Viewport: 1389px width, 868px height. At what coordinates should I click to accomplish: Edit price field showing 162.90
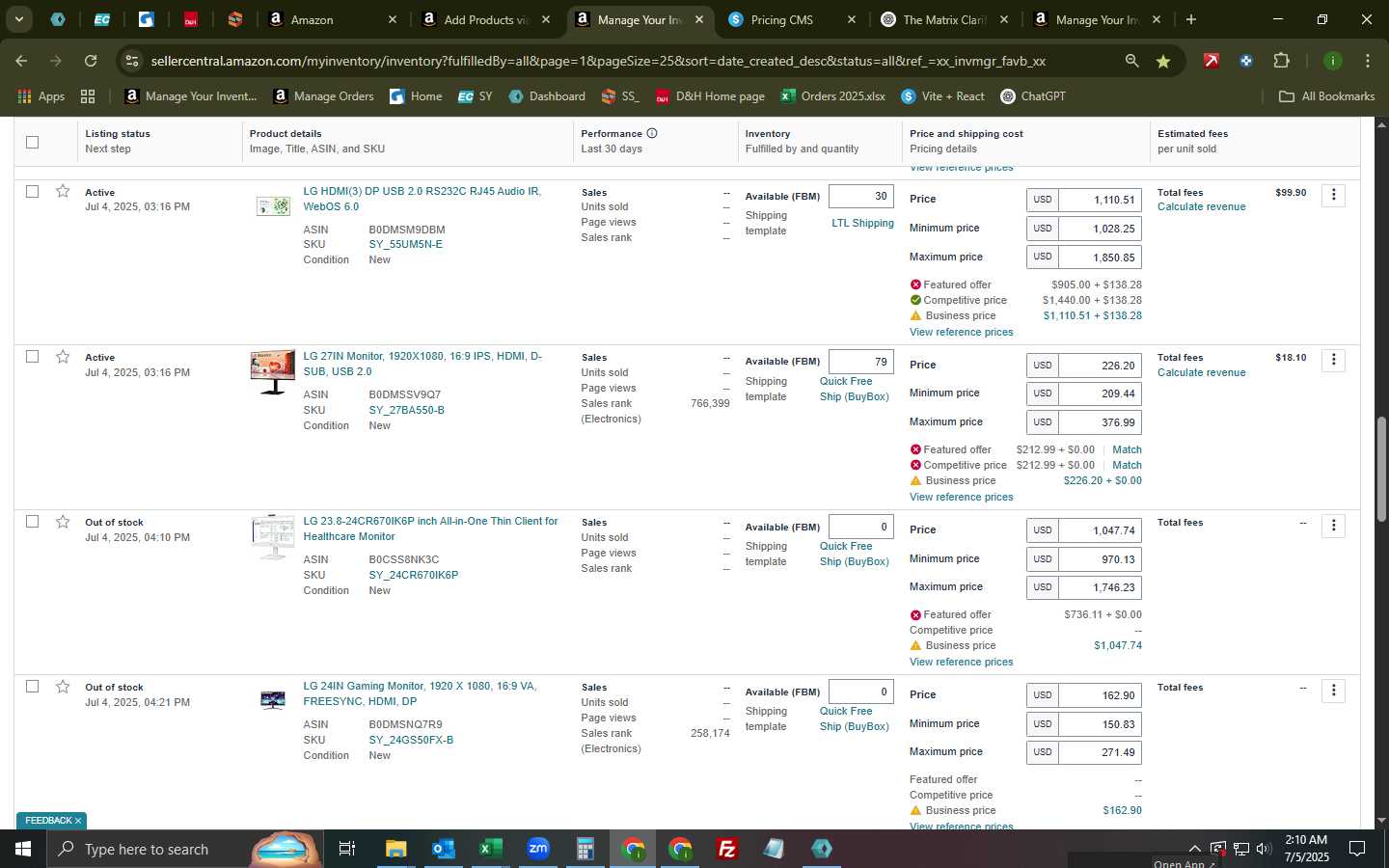1100,695
